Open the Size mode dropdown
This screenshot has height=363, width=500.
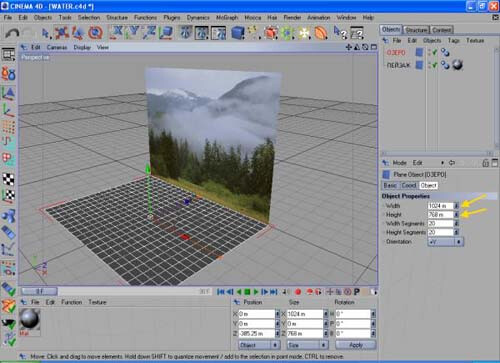(307, 345)
